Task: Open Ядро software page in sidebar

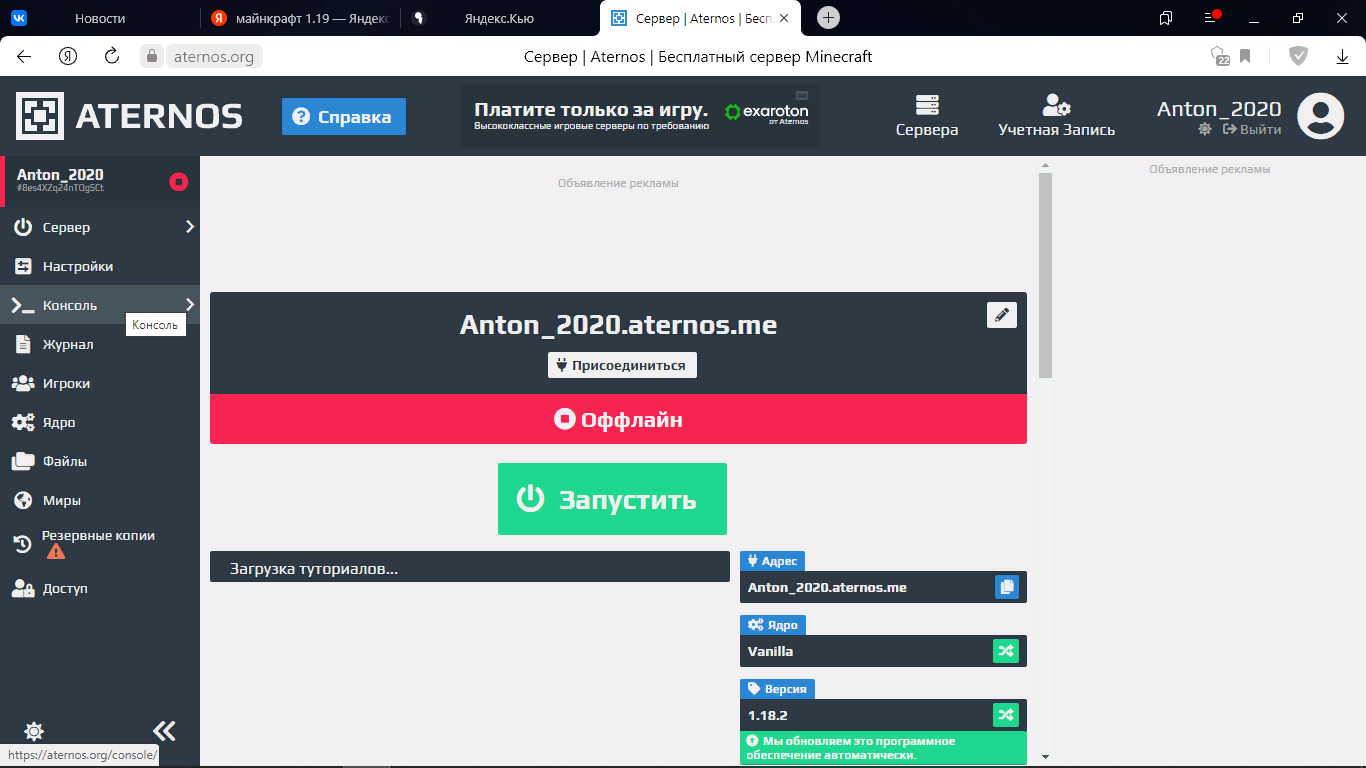Action: click(x=100, y=422)
